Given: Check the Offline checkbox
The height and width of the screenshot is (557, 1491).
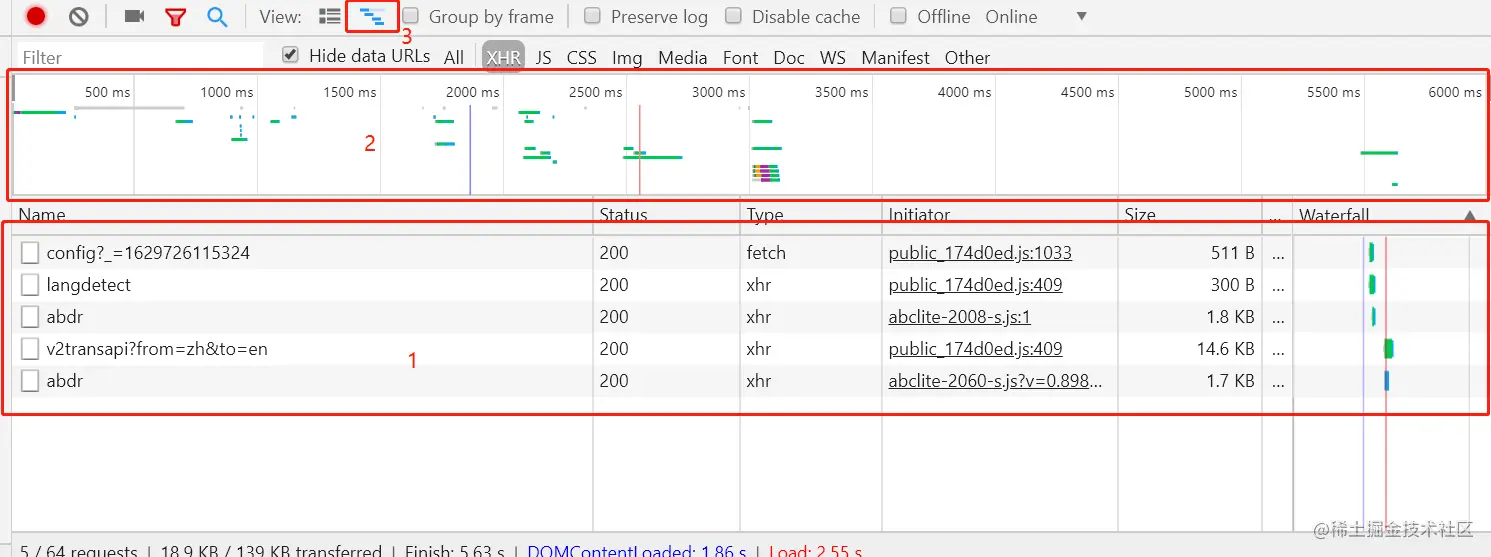Looking at the screenshot, I should [898, 16].
